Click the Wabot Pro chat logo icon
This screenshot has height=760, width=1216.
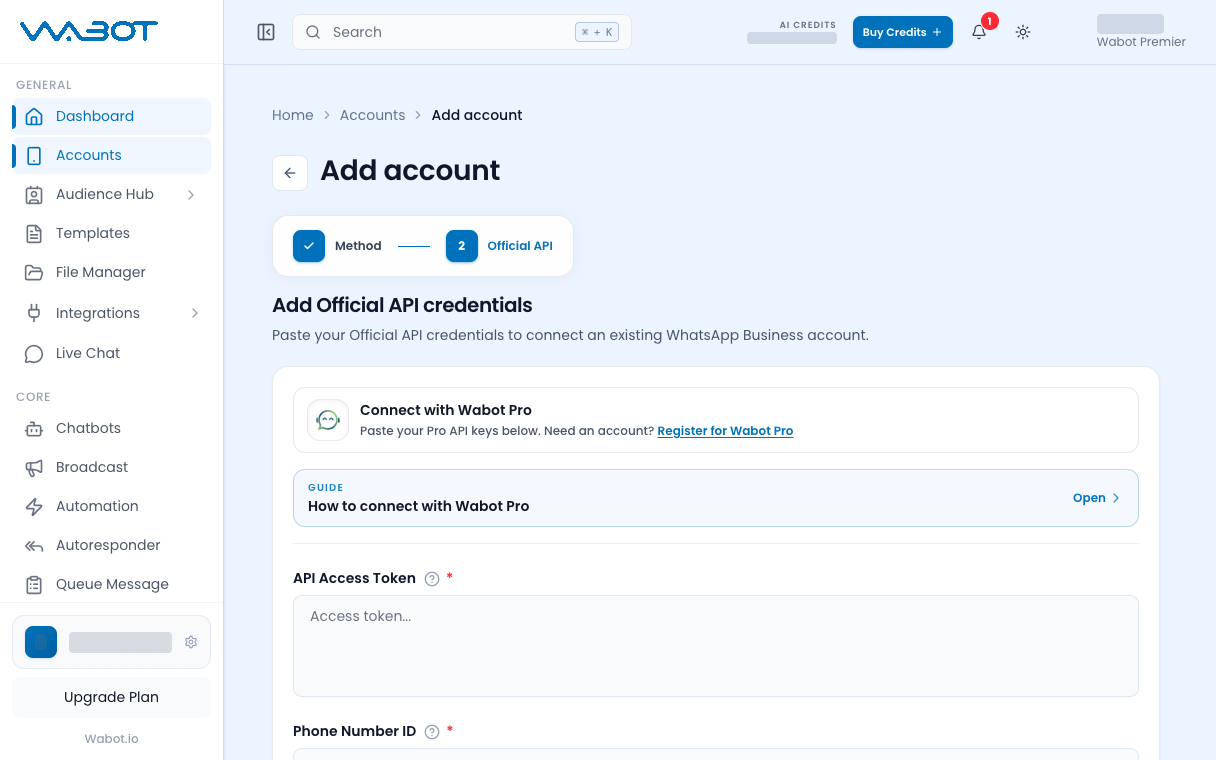coord(328,420)
